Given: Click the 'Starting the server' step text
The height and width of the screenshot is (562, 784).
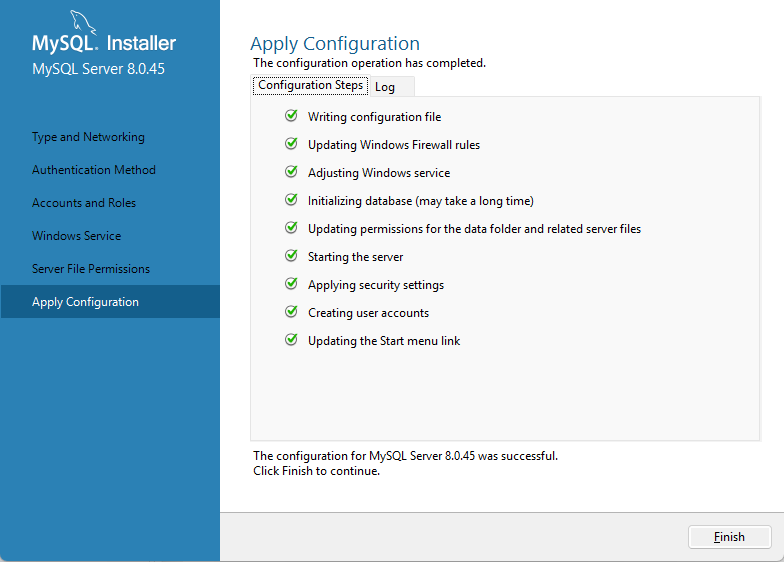Looking at the screenshot, I should tap(356, 257).
